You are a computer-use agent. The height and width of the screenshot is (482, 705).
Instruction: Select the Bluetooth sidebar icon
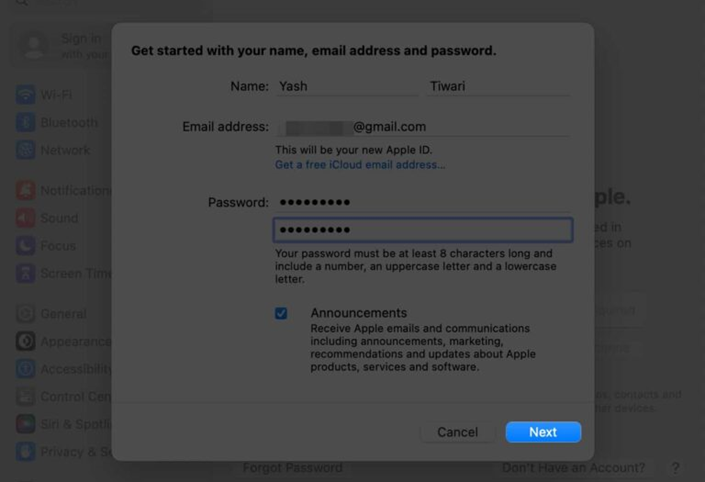[25, 122]
